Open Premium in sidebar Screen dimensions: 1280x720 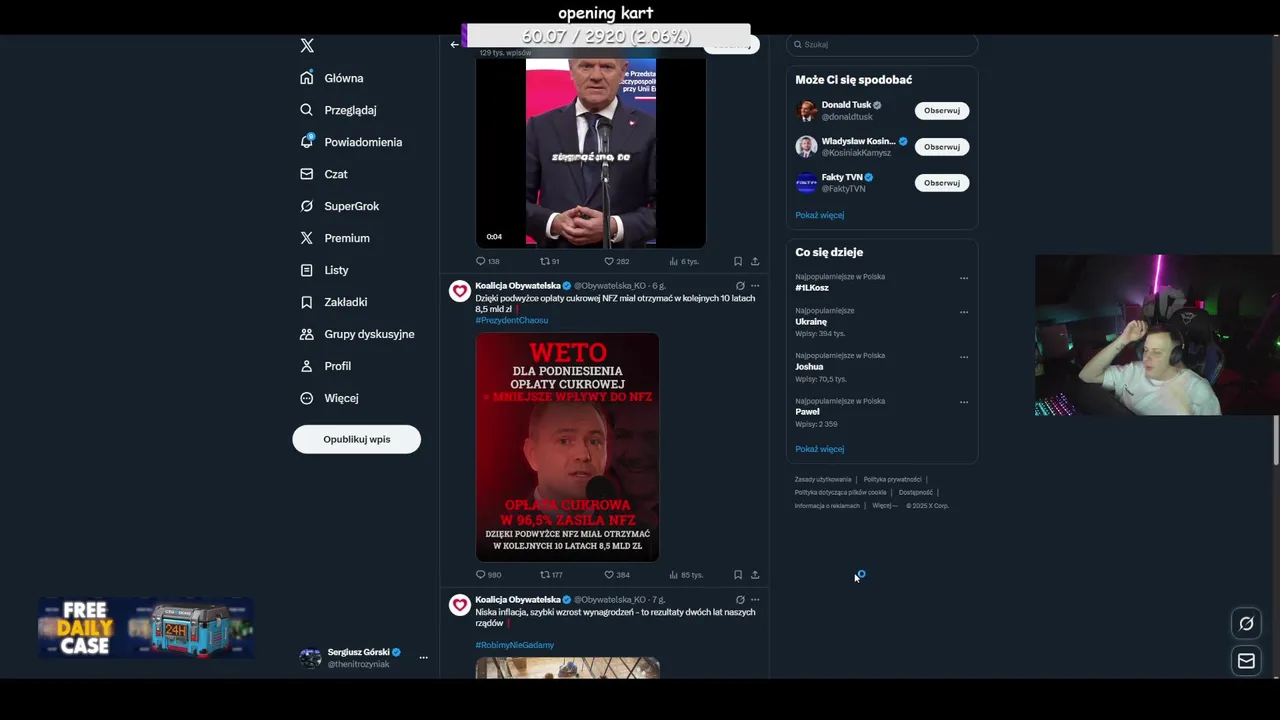335,238
